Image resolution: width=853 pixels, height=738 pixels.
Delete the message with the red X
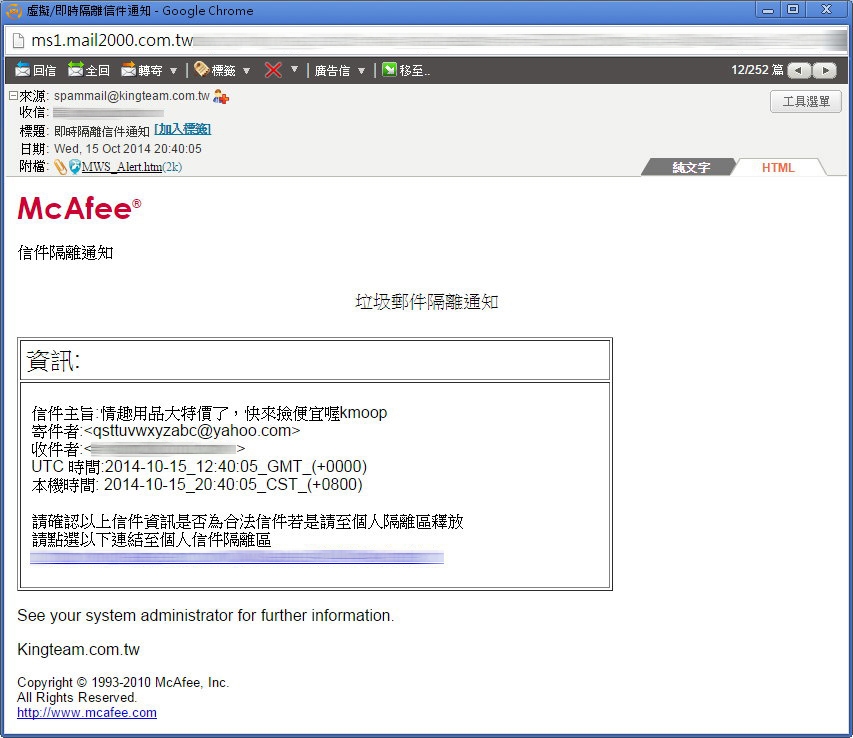coord(273,70)
